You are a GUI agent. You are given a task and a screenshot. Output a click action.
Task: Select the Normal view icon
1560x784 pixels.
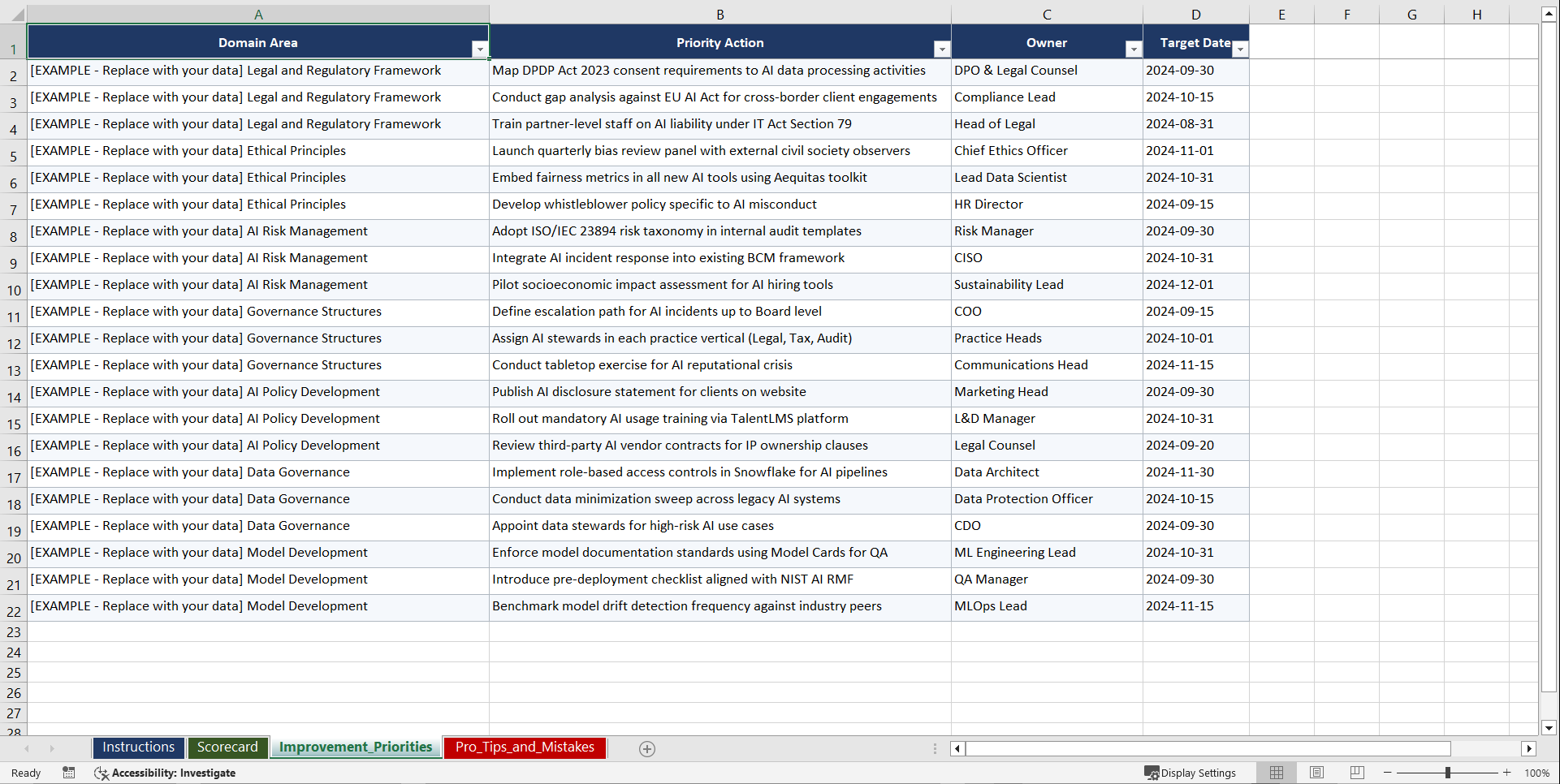pyautogui.click(x=1276, y=773)
